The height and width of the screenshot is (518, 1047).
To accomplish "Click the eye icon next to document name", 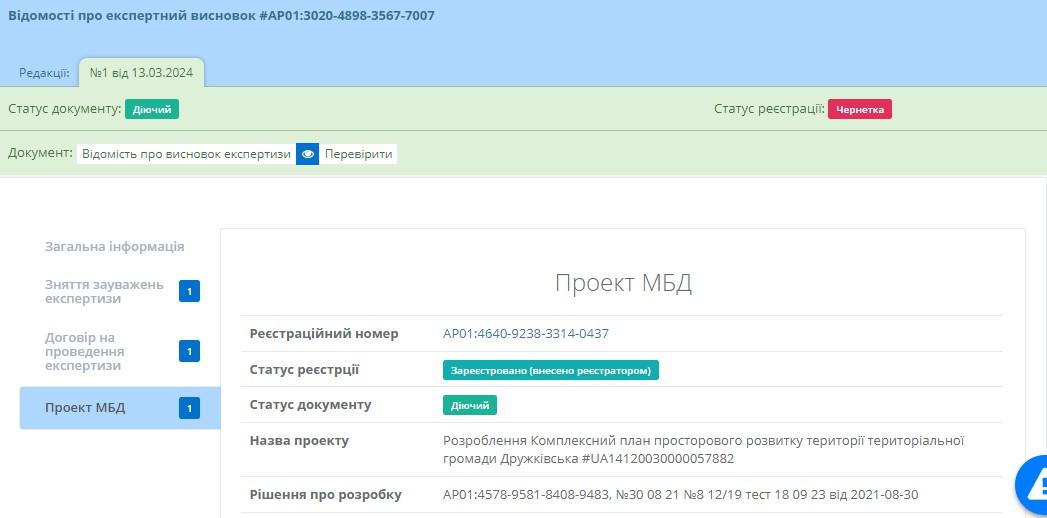I will point(308,154).
